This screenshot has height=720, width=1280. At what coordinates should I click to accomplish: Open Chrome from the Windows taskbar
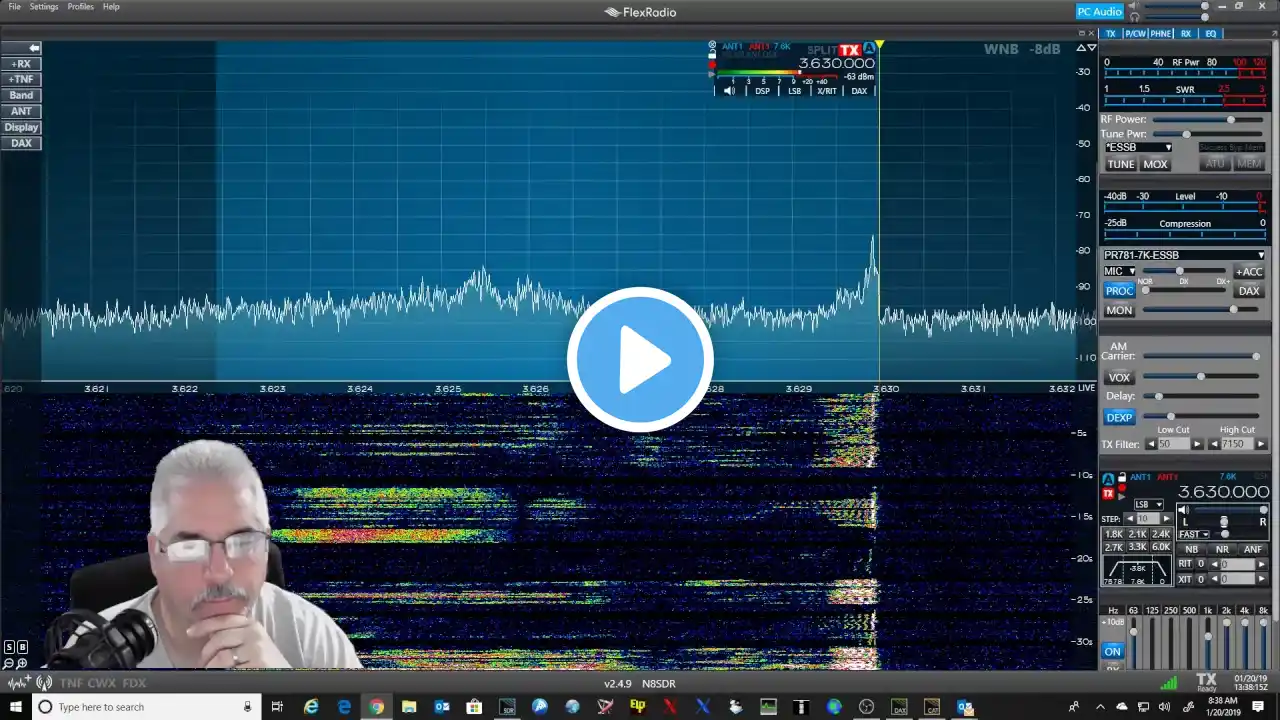pos(376,707)
